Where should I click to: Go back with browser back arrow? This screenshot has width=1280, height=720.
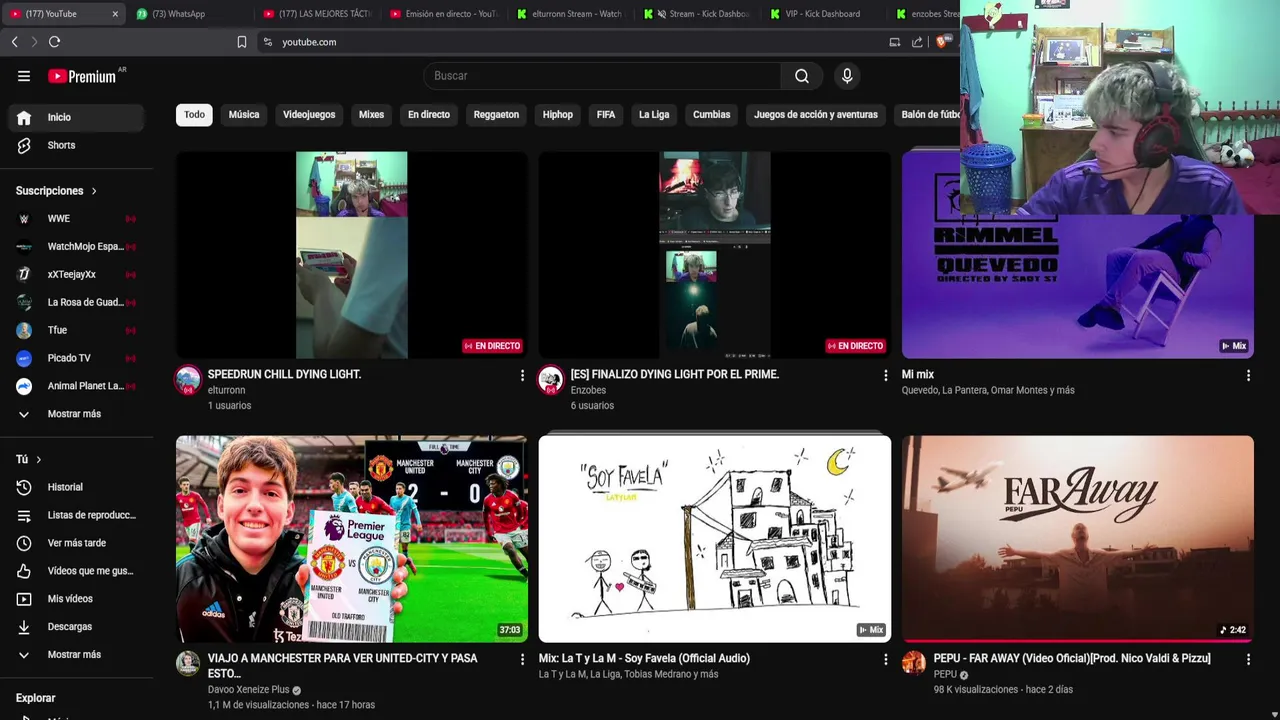click(14, 42)
